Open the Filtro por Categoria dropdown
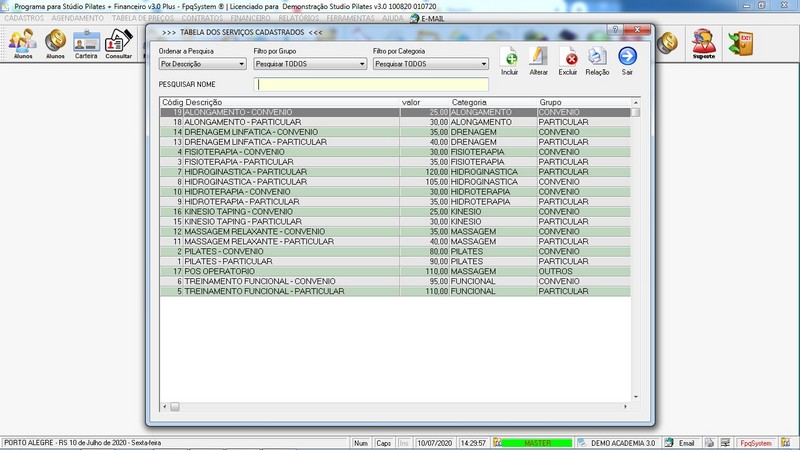The width and height of the screenshot is (800, 450). (431, 64)
